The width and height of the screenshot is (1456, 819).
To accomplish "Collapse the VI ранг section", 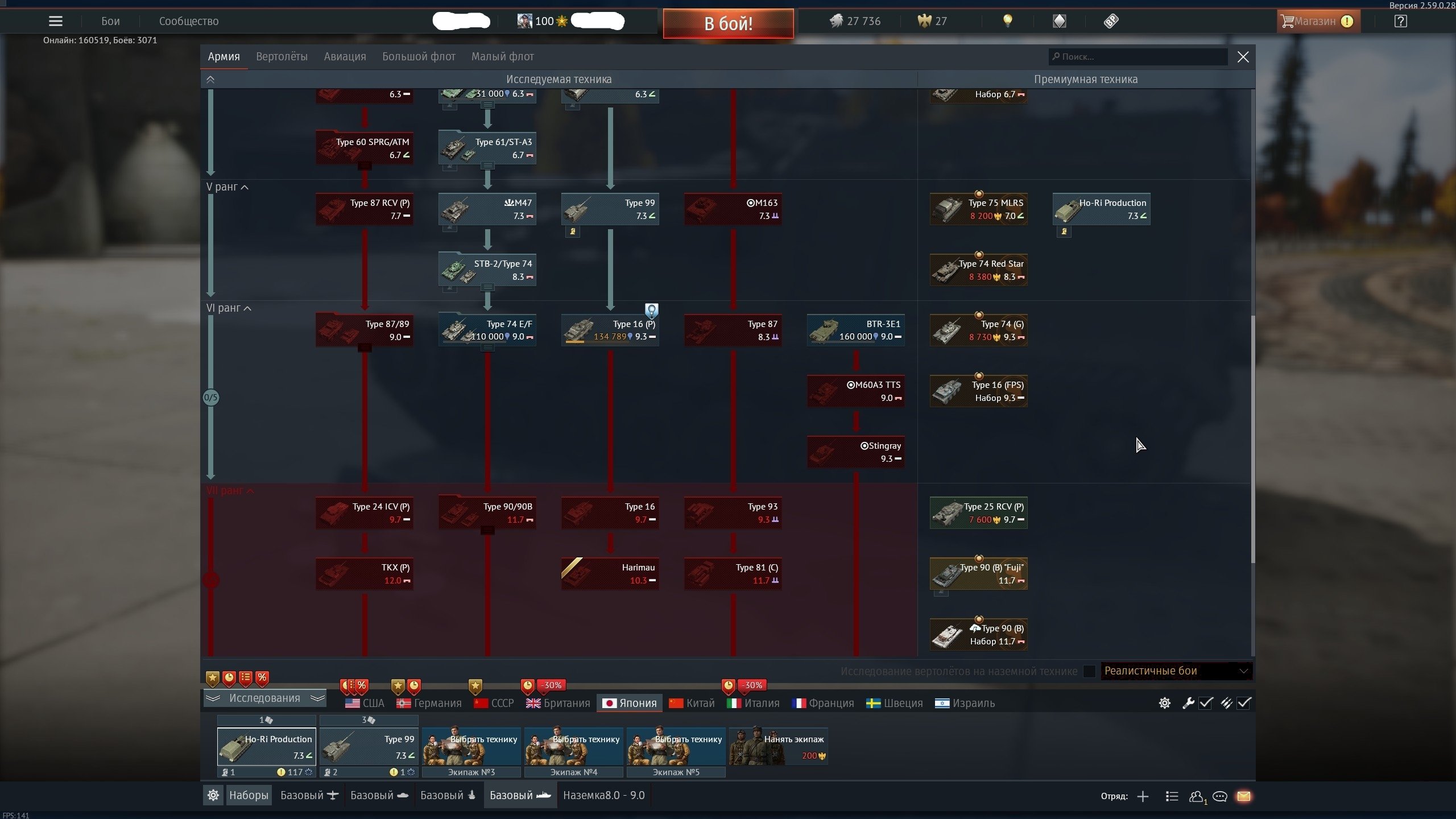I will [x=229, y=308].
